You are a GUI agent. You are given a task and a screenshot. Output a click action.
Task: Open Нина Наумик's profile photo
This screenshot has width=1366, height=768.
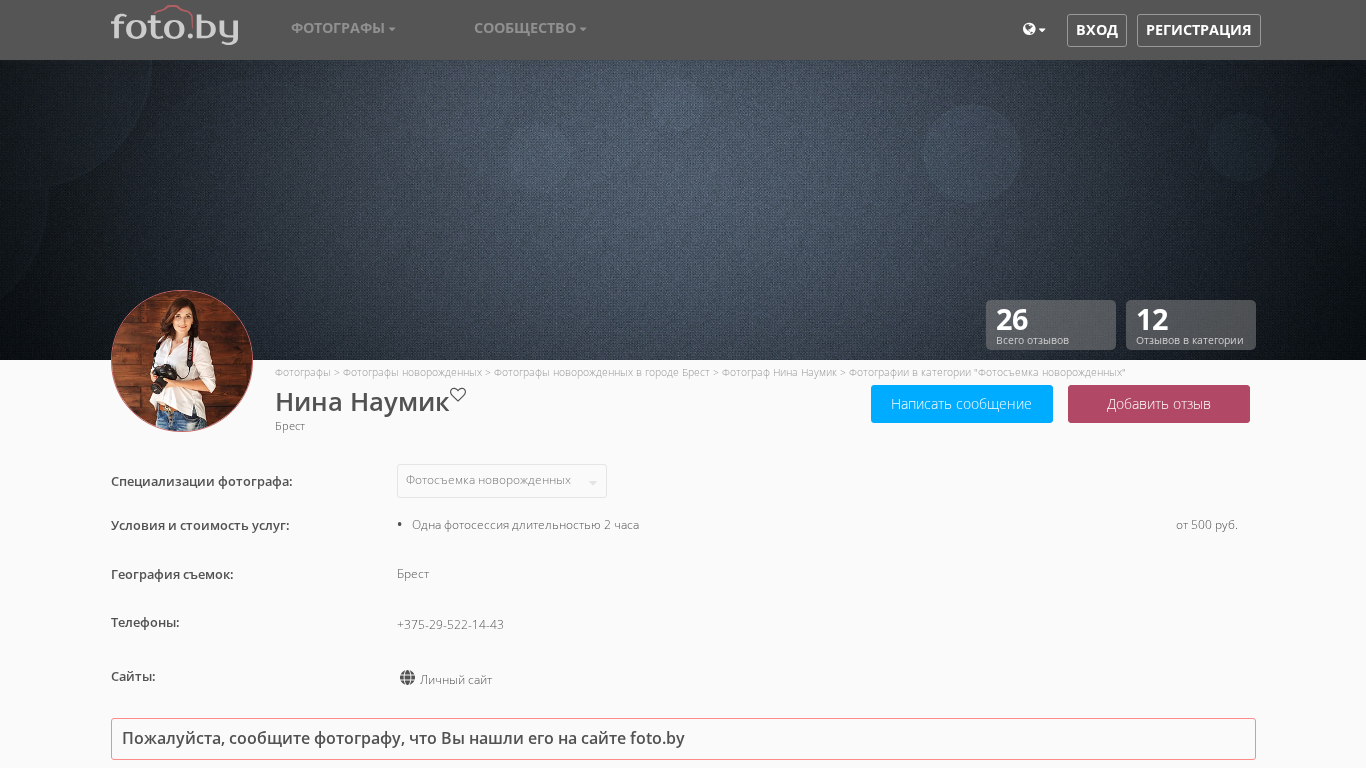coord(182,361)
